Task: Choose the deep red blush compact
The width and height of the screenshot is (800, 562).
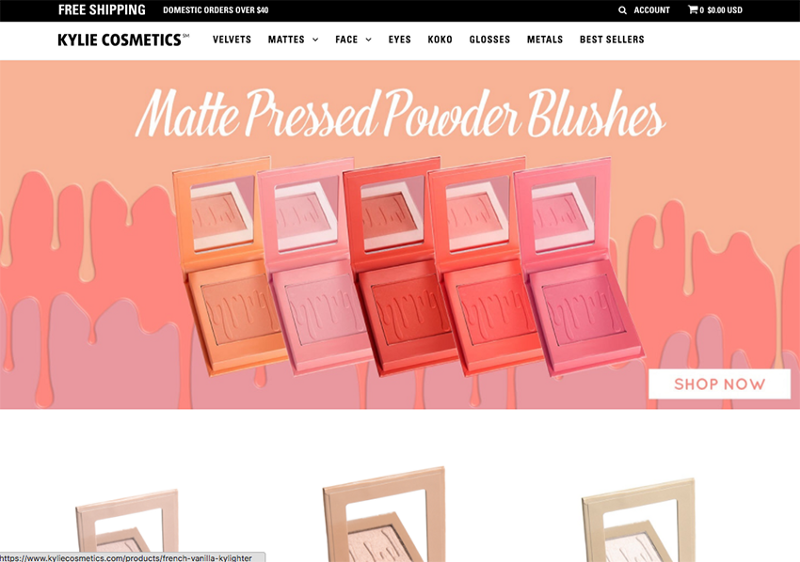Action: tap(401, 265)
